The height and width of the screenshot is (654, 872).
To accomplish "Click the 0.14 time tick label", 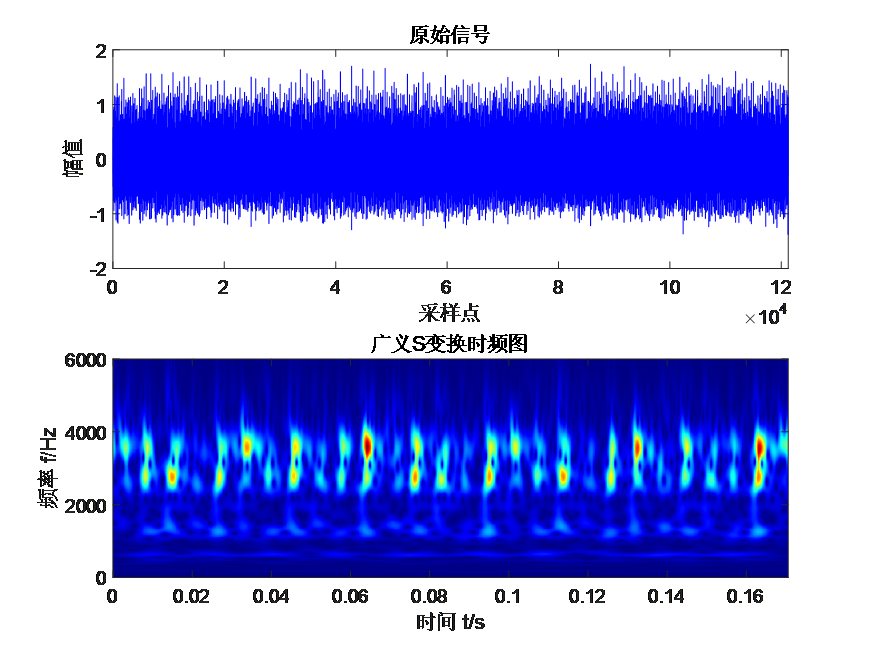I will click(666, 597).
